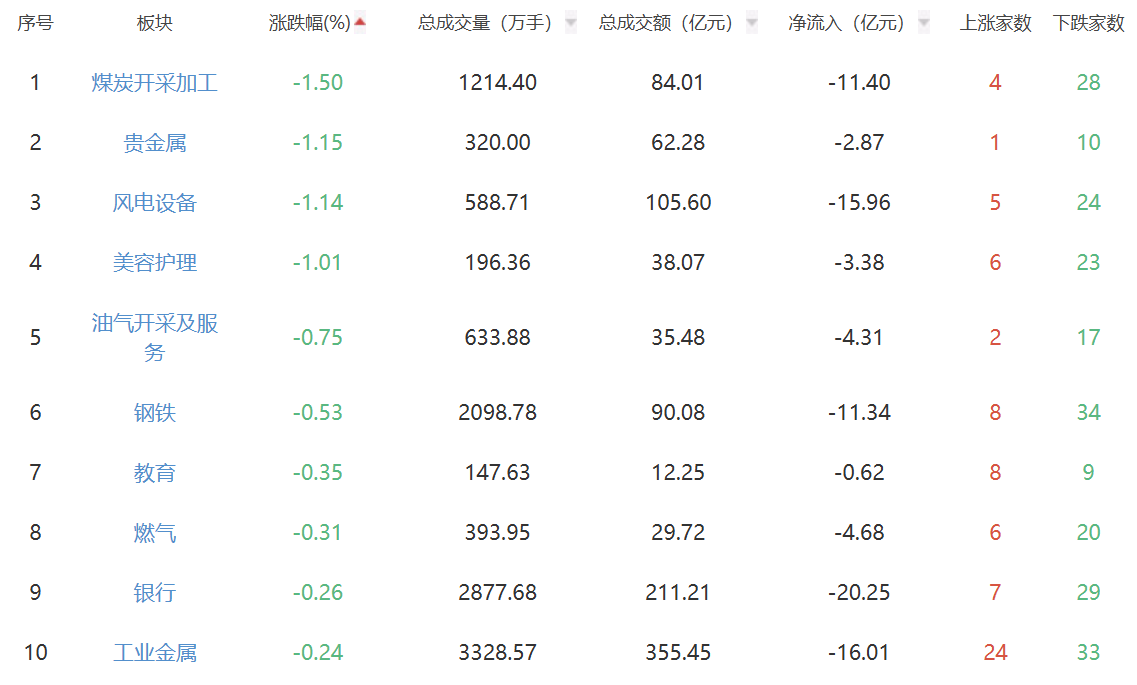Select the 上涨家数 column header
Screen dimensions: 1137x685
tap(995, 23)
